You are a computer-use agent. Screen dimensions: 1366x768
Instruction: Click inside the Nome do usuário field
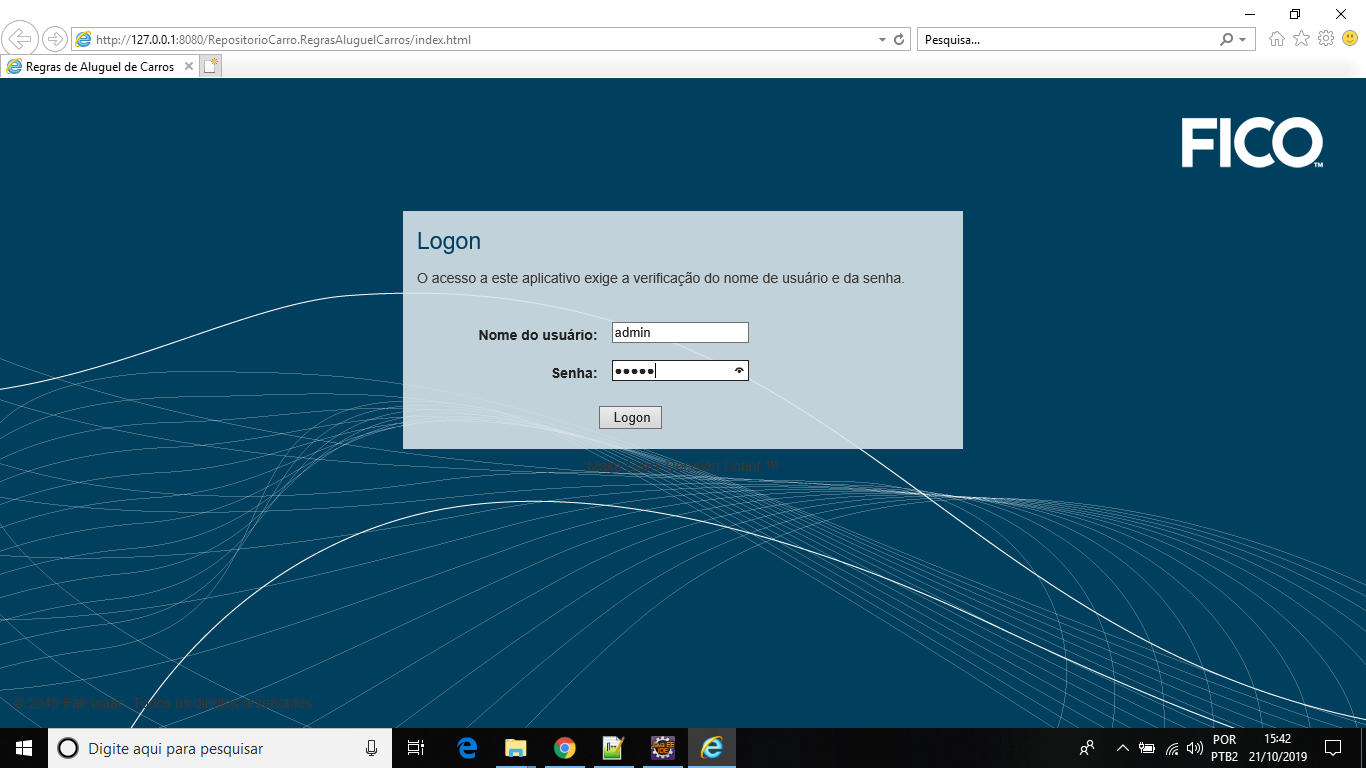click(680, 332)
